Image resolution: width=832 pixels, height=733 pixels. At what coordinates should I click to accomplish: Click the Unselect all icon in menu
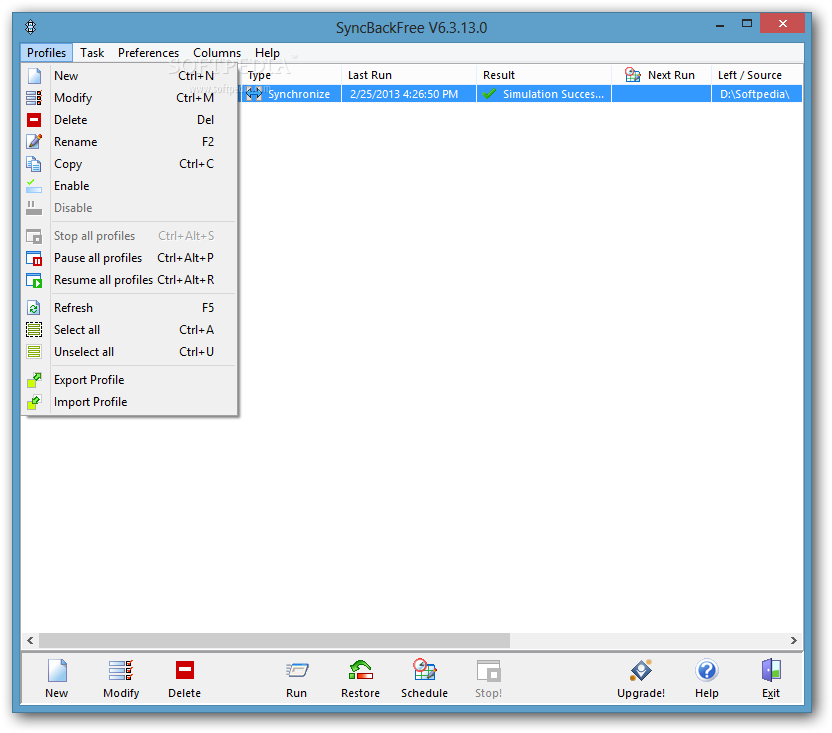[x=34, y=351]
